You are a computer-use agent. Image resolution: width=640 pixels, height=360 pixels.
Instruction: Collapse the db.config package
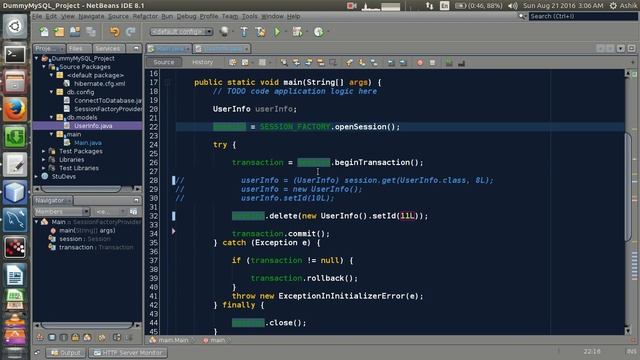click(x=51, y=92)
